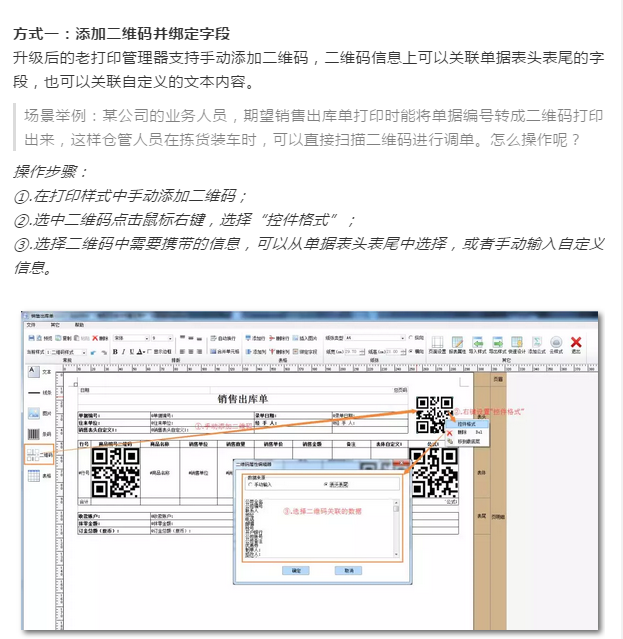
Task: Toggle Bold formatting button
Action: 115,352
